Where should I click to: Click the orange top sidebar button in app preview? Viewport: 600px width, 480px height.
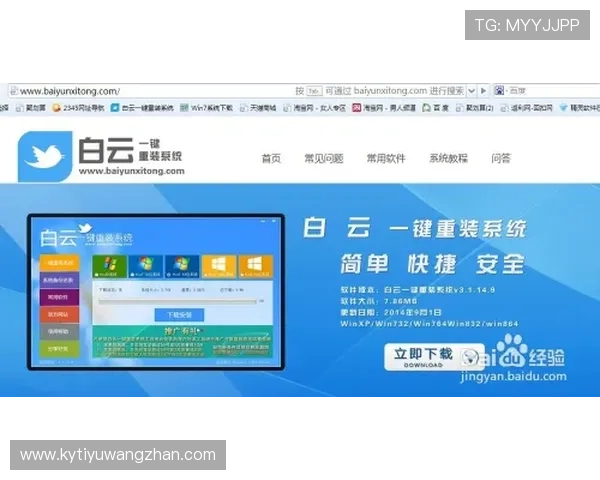point(59,263)
